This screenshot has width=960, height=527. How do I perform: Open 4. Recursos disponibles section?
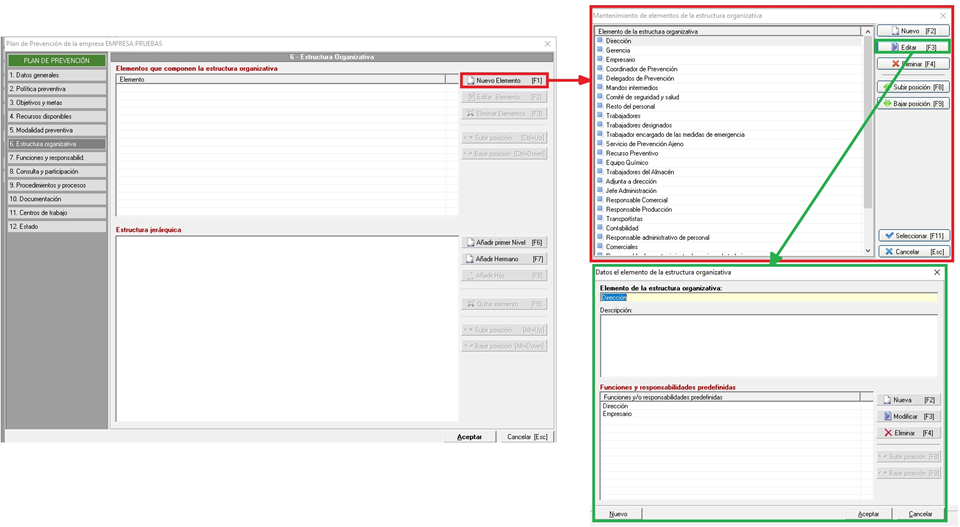(x=56, y=116)
